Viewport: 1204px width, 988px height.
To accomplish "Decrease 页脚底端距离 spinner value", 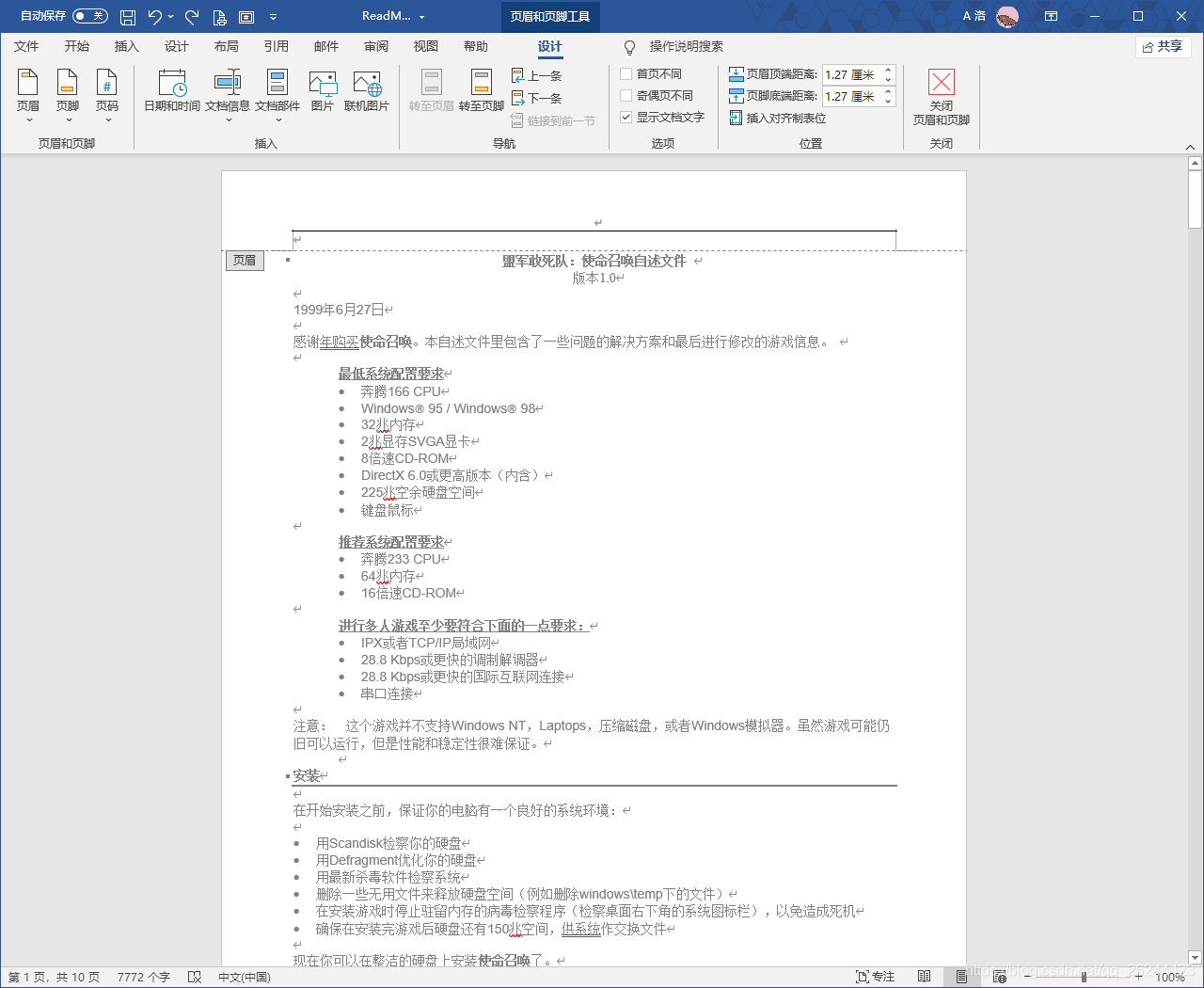I will [888, 101].
